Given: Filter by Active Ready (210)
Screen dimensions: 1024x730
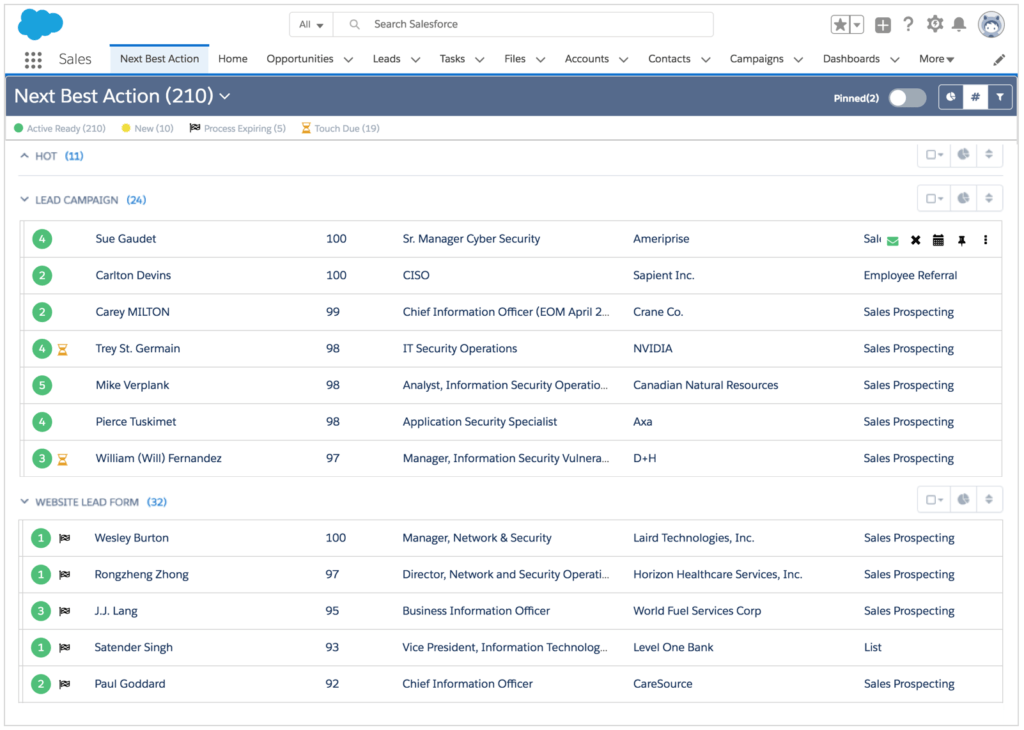Looking at the screenshot, I should coord(60,129).
